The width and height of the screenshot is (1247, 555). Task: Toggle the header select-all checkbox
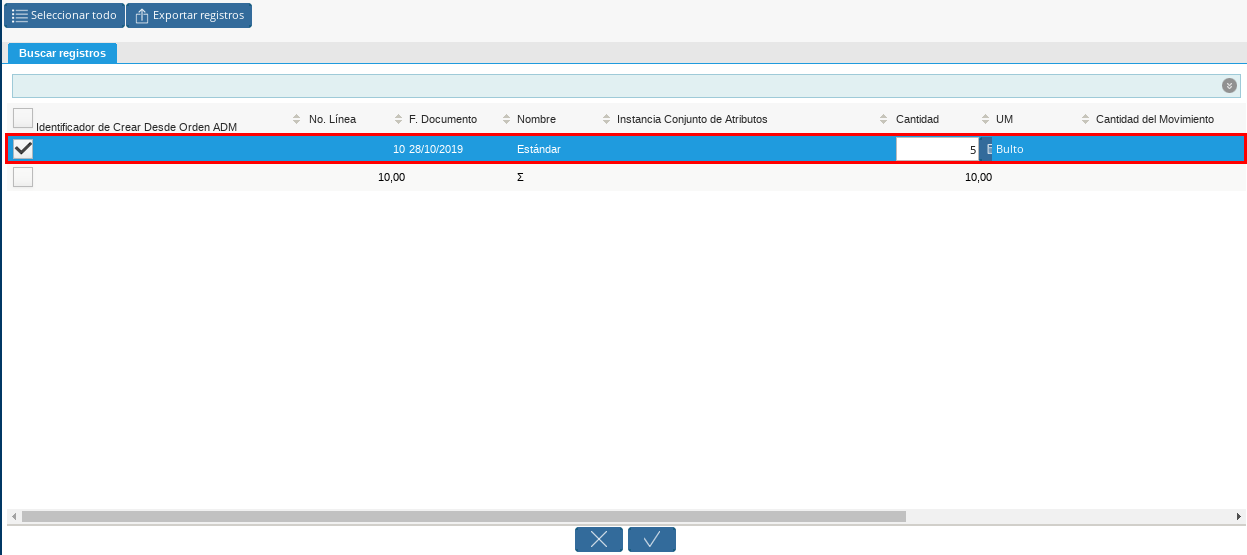[23, 118]
